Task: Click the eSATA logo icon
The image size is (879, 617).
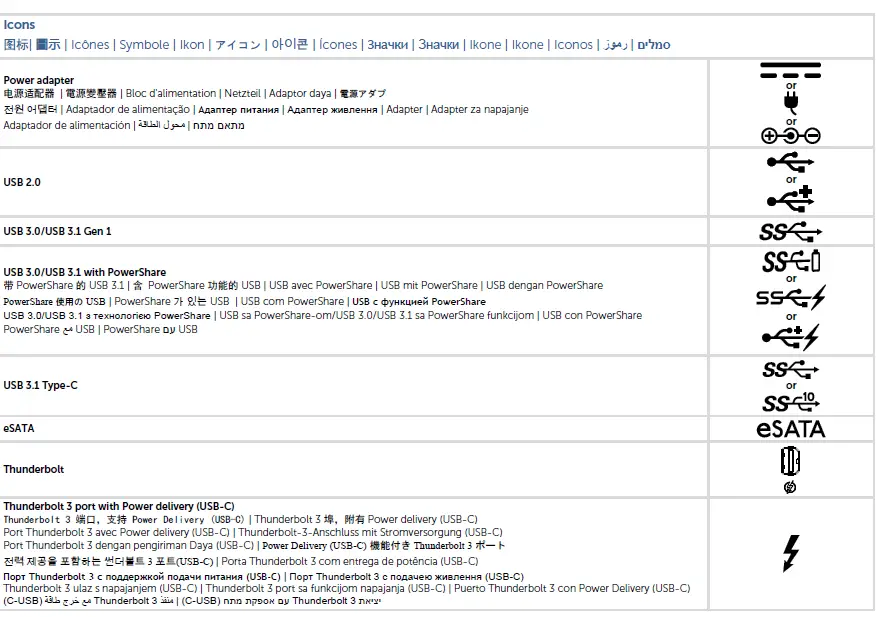Action: [790, 429]
